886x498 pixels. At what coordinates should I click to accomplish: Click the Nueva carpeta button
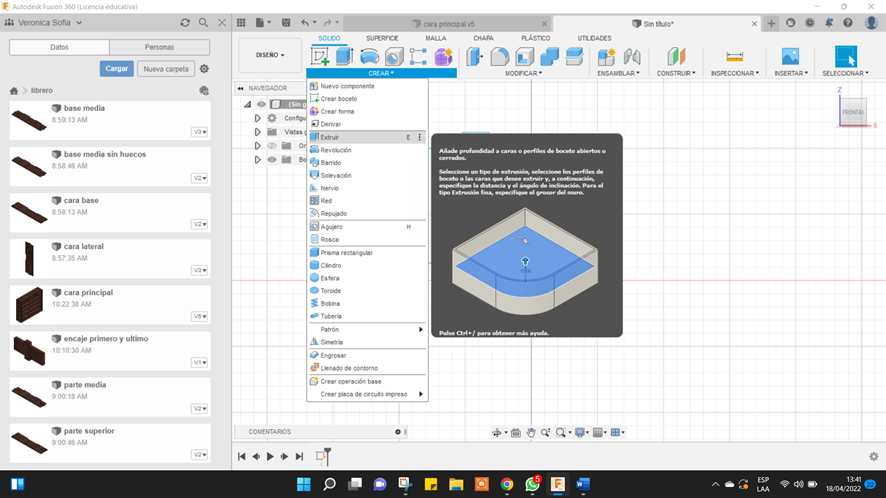[165, 69]
